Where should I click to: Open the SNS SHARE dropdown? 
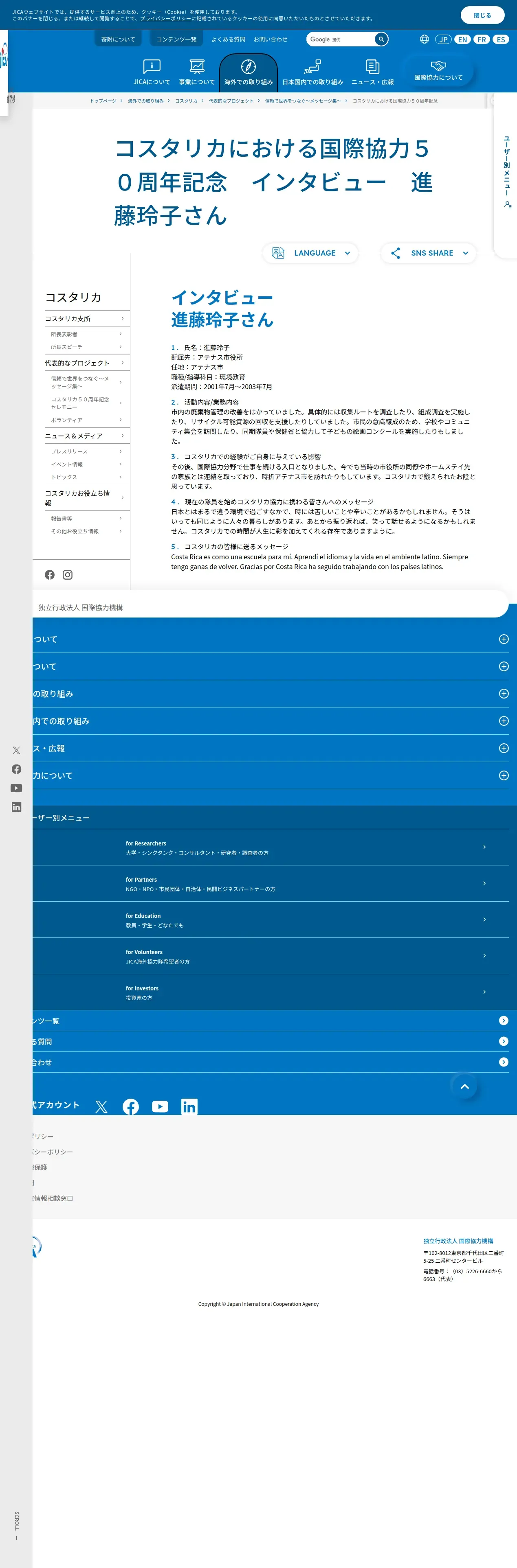click(429, 253)
